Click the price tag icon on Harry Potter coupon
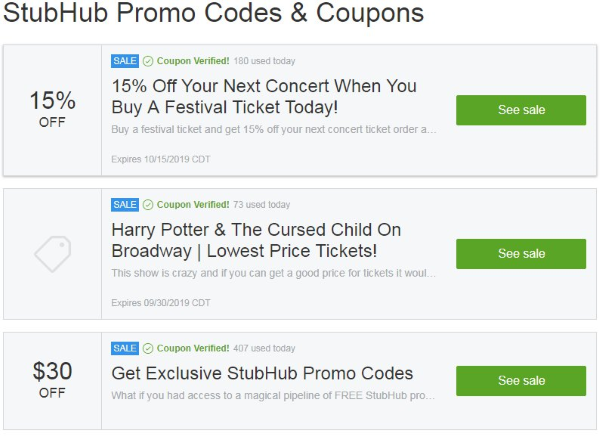The height and width of the screenshot is (437, 600). pos(53,253)
